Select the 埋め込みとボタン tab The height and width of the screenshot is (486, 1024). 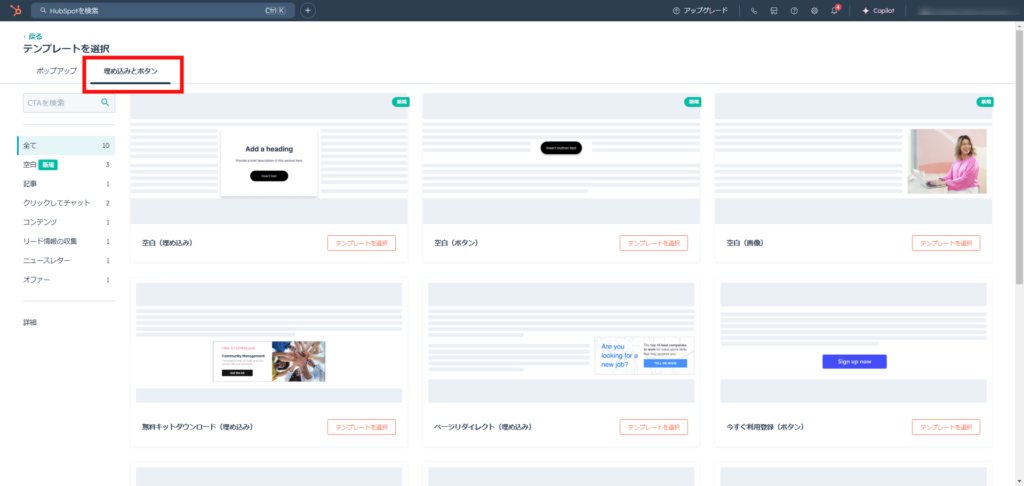130,71
